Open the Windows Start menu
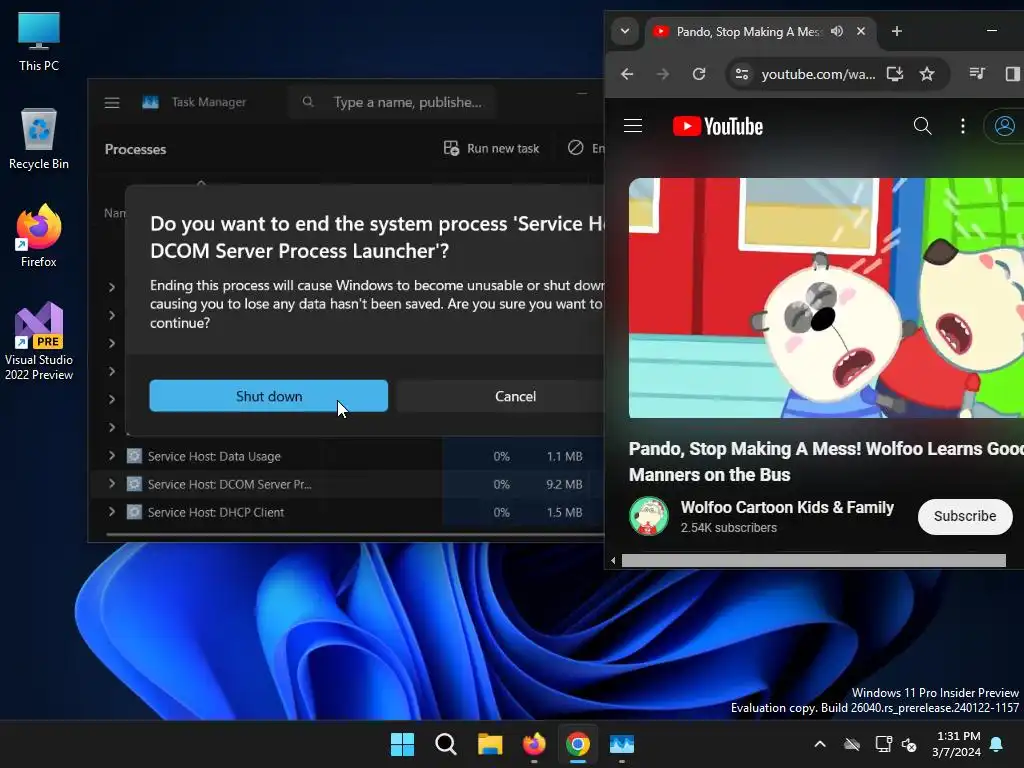Screen dimensions: 1024x768 click(x=402, y=744)
